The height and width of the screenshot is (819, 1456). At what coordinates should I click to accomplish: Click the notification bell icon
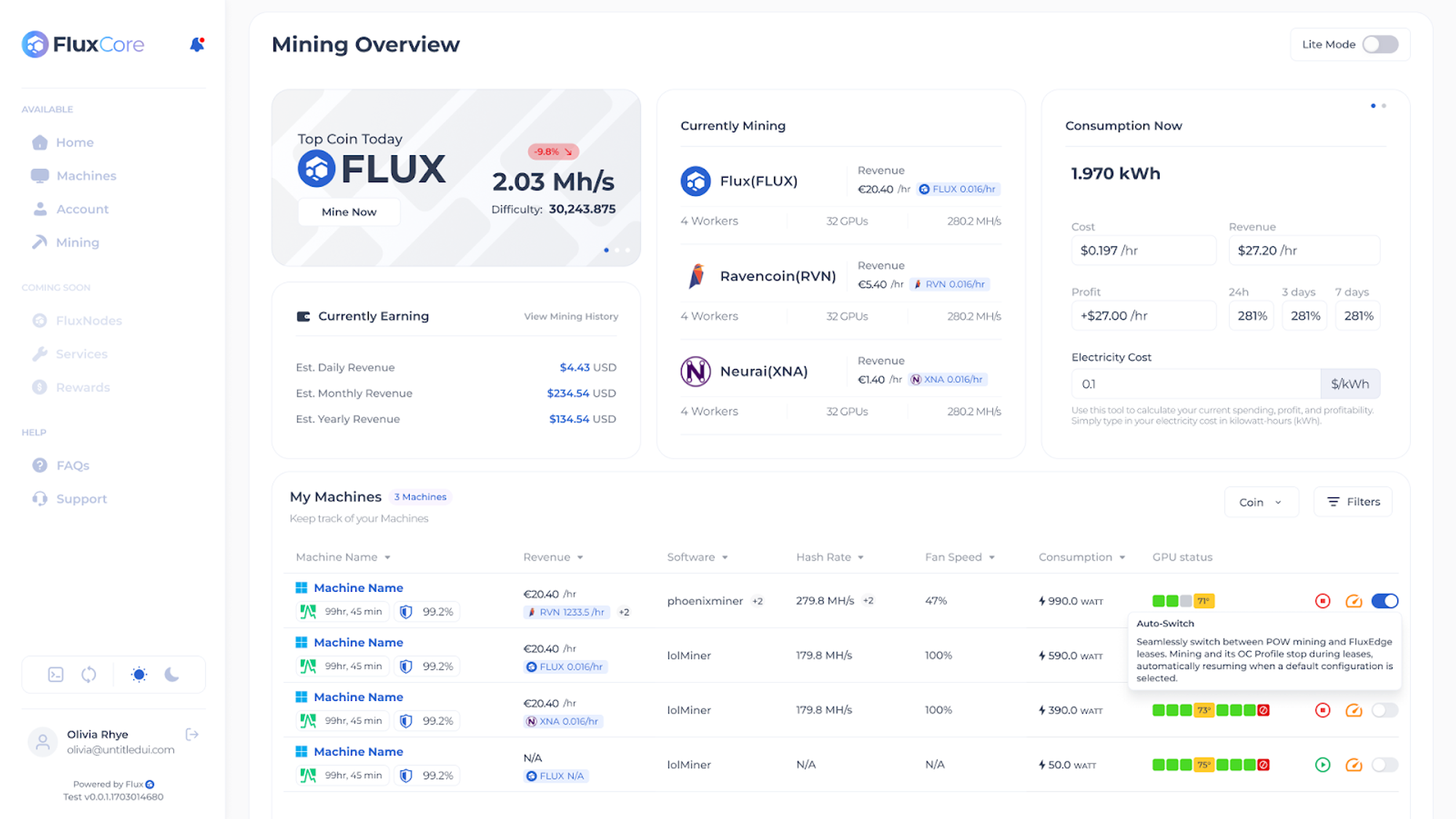(197, 44)
